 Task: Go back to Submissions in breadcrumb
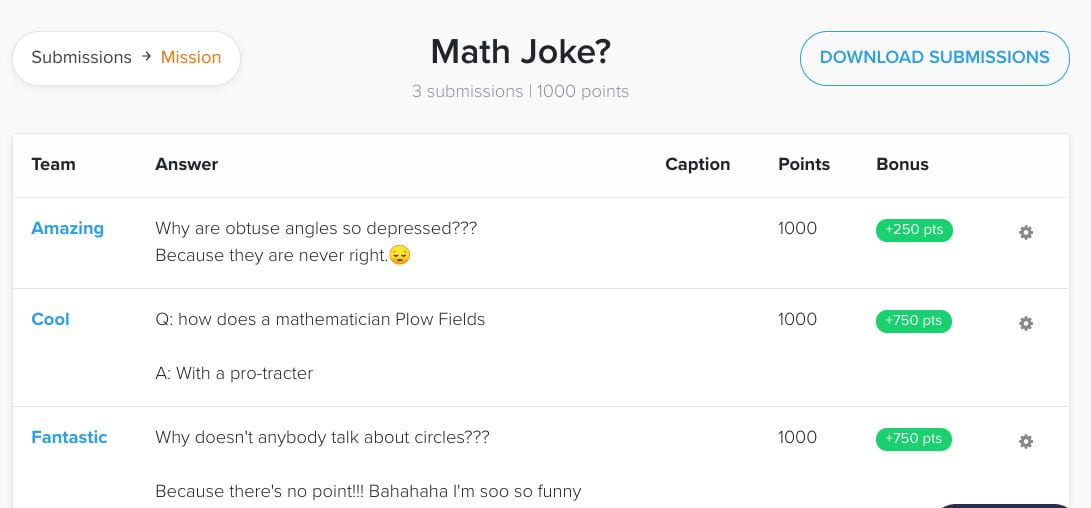81,57
